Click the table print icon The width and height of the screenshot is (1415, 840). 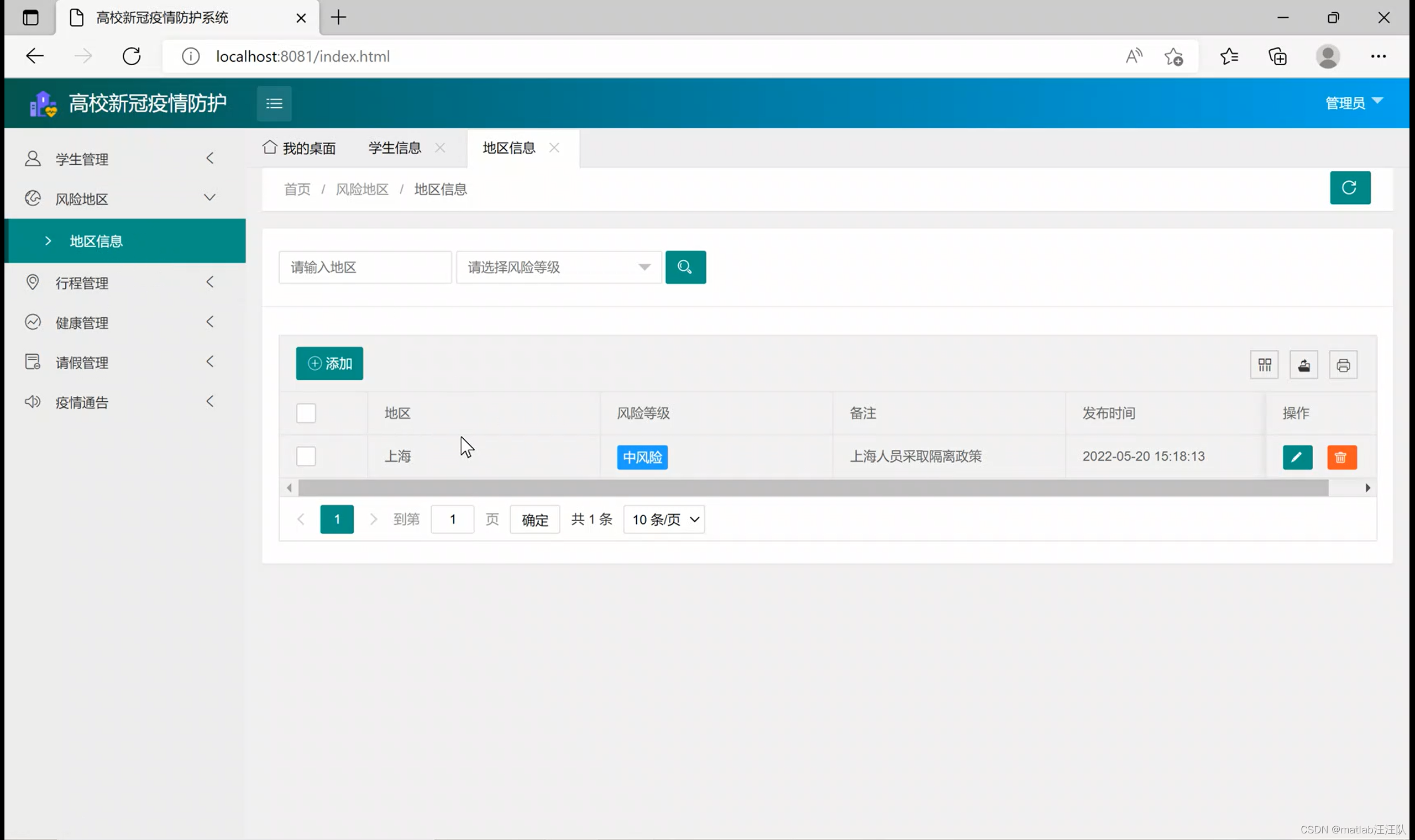point(1343,365)
